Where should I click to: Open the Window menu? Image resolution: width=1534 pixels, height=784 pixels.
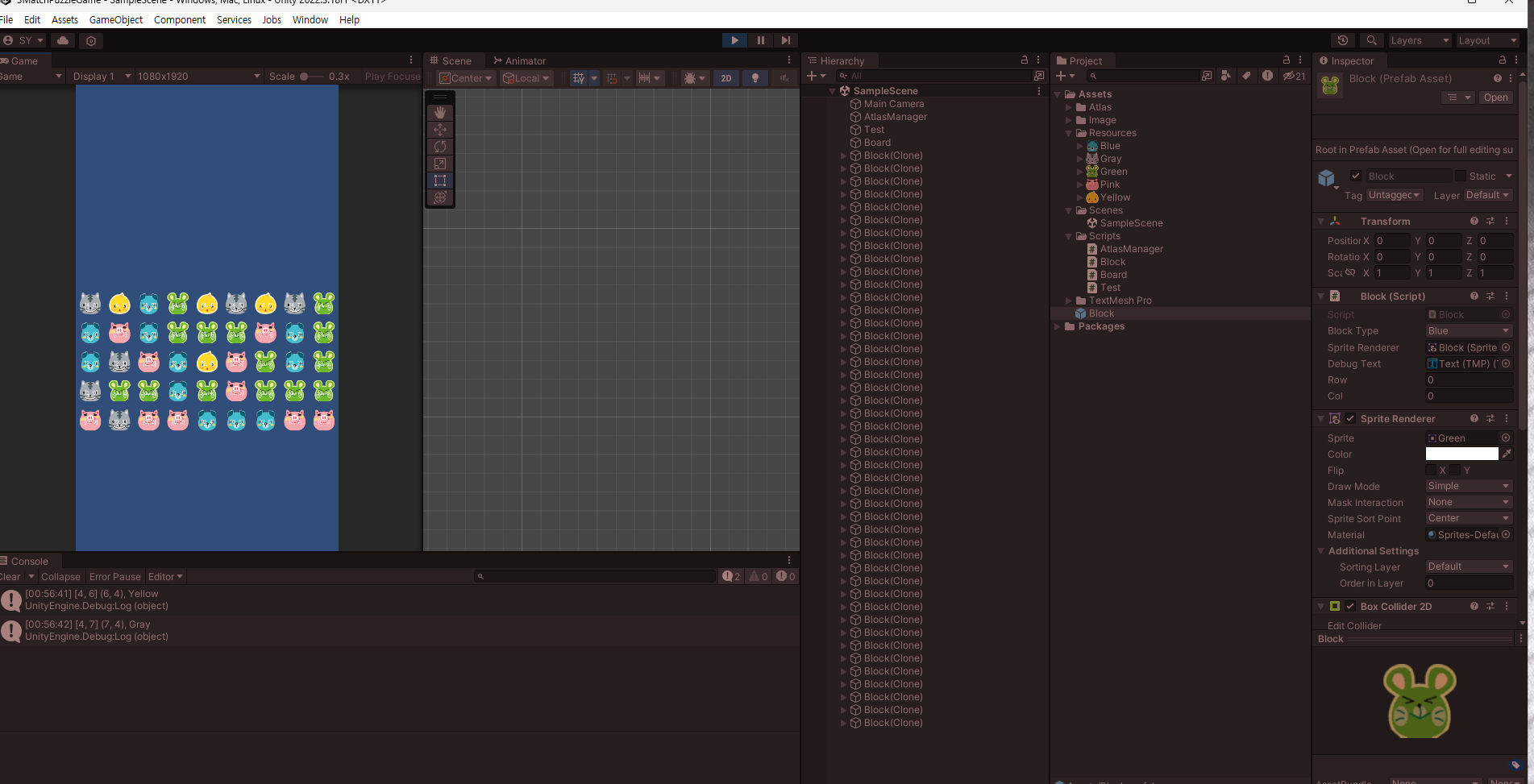pyautogui.click(x=310, y=19)
